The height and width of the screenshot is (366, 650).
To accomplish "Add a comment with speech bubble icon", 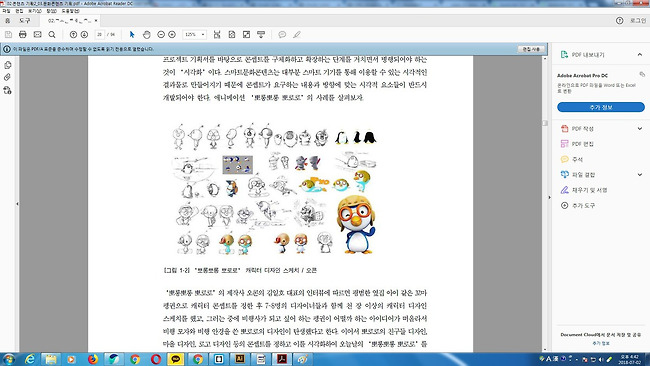I will tap(282, 34).
